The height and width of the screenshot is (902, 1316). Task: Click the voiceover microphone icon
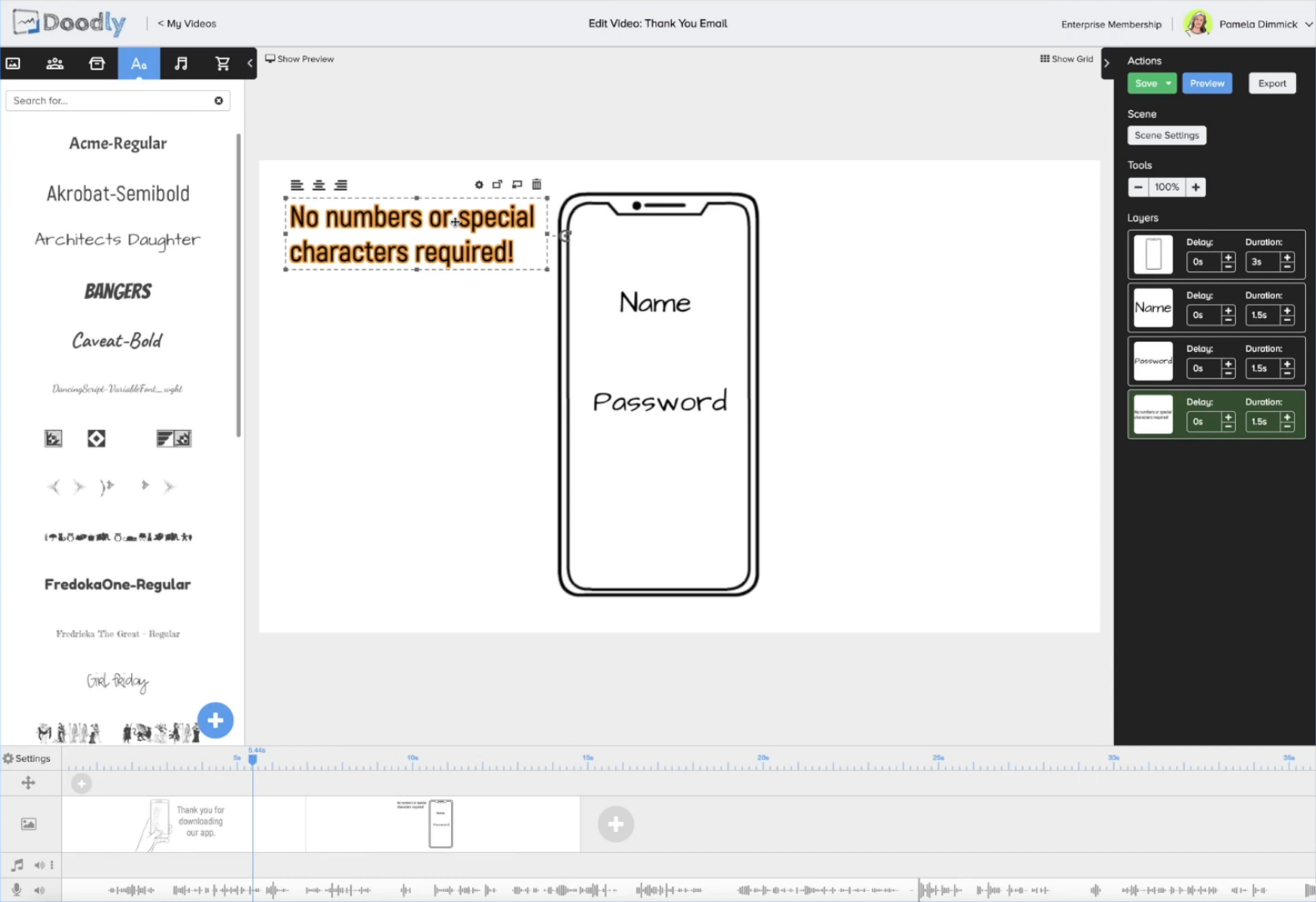pyautogui.click(x=17, y=890)
